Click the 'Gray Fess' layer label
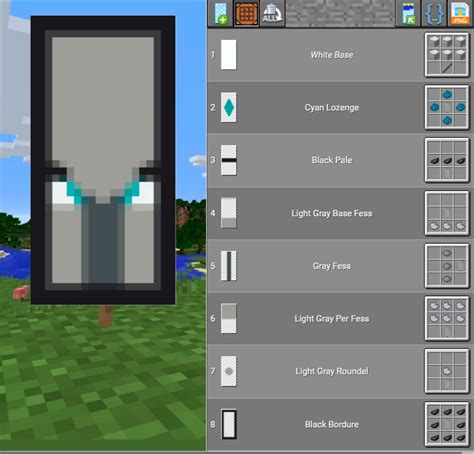The height and width of the screenshot is (454, 474). click(332, 266)
